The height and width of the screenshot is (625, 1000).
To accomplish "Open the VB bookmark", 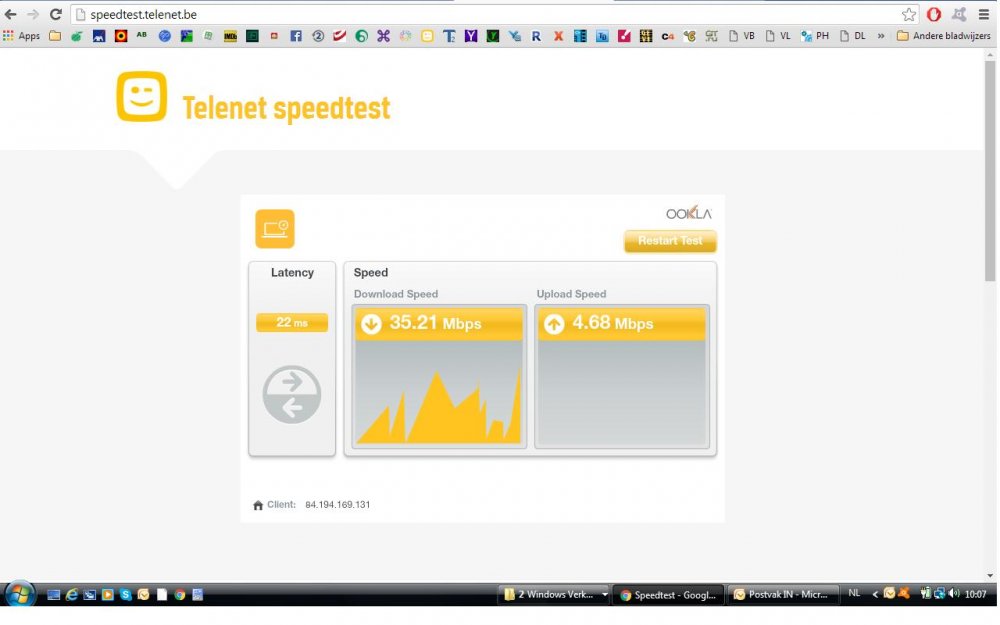I will [x=742, y=36].
